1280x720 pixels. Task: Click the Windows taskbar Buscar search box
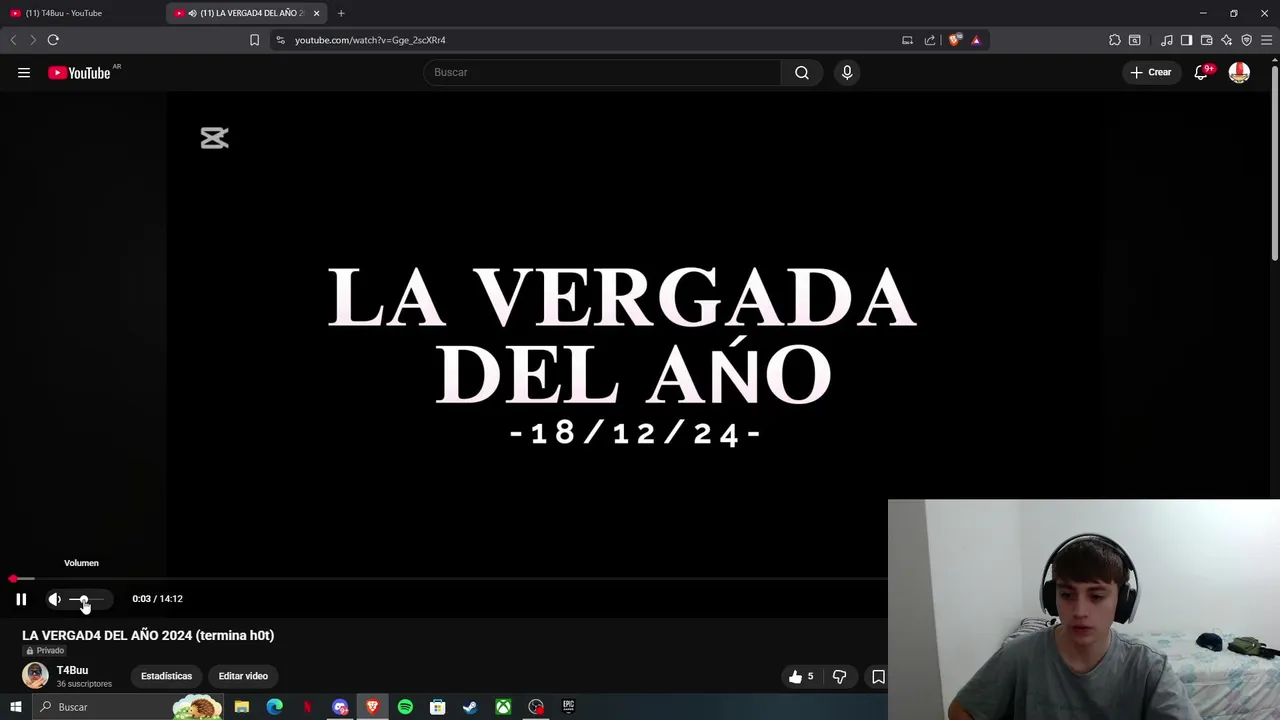[x=128, y=707]
